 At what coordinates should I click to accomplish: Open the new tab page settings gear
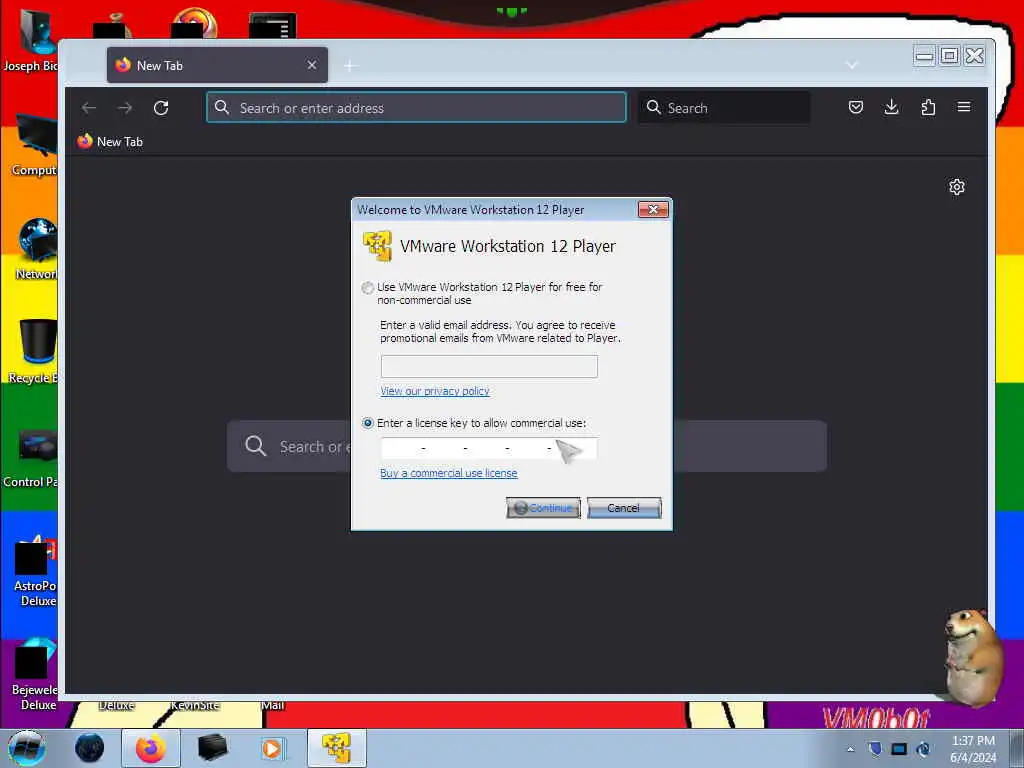click(x=957, y=187)
